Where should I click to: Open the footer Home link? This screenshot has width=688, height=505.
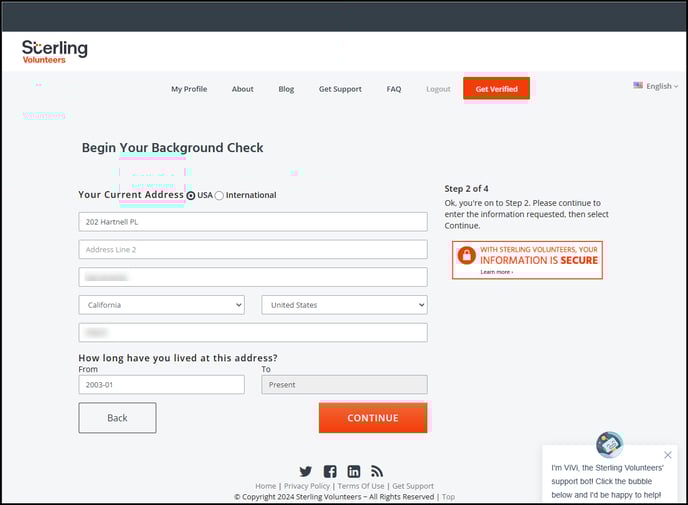click(x=265, y=486)
